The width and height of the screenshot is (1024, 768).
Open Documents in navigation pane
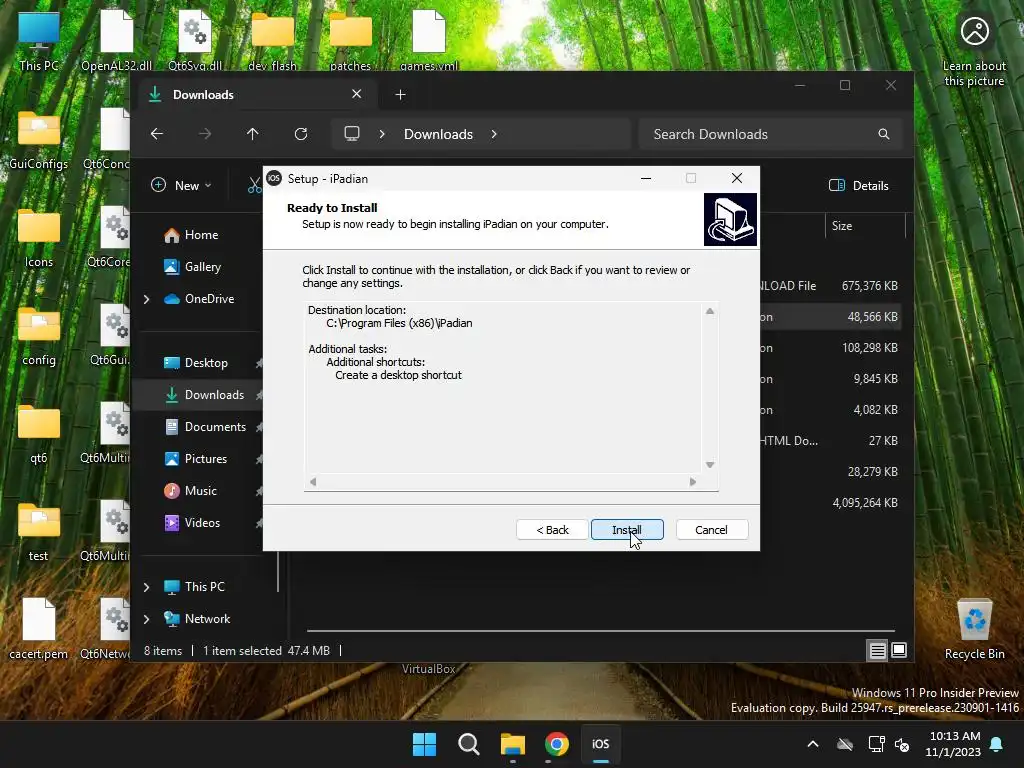coord(215,427)
